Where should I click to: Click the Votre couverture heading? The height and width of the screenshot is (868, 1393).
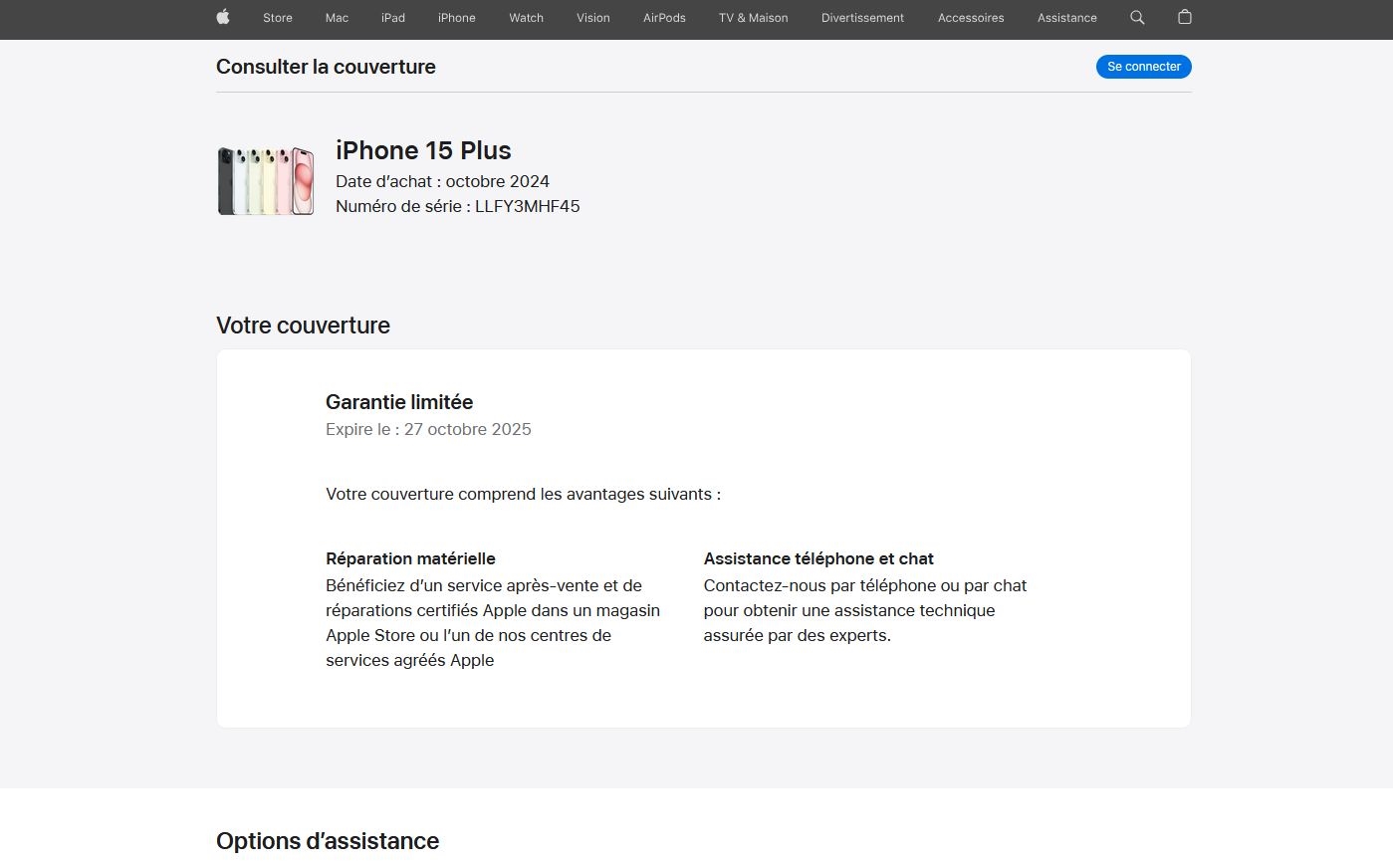click(303, 325)
